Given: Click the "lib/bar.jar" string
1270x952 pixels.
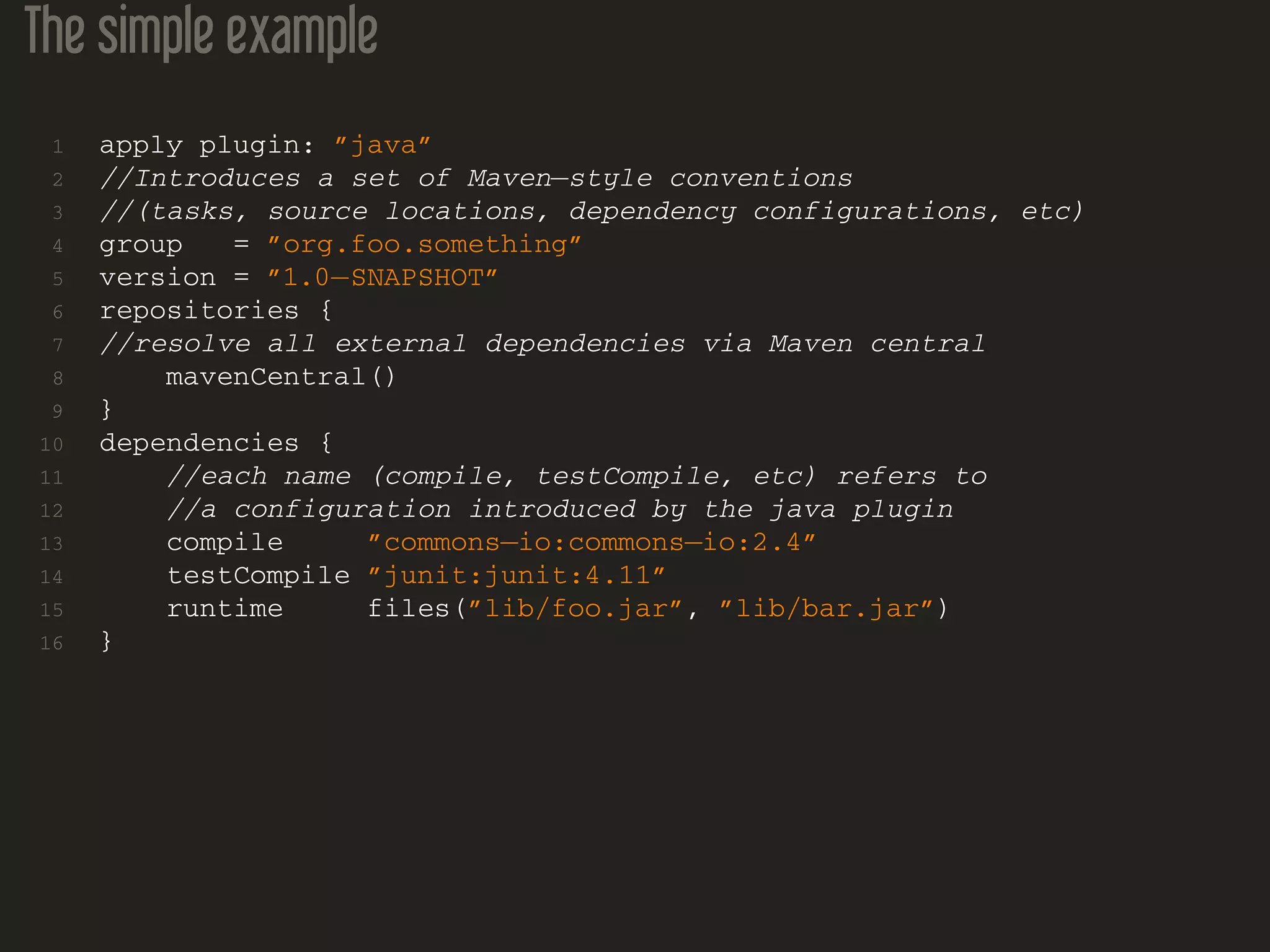Looking at the screenshot, I should click(x=825, y=609).
